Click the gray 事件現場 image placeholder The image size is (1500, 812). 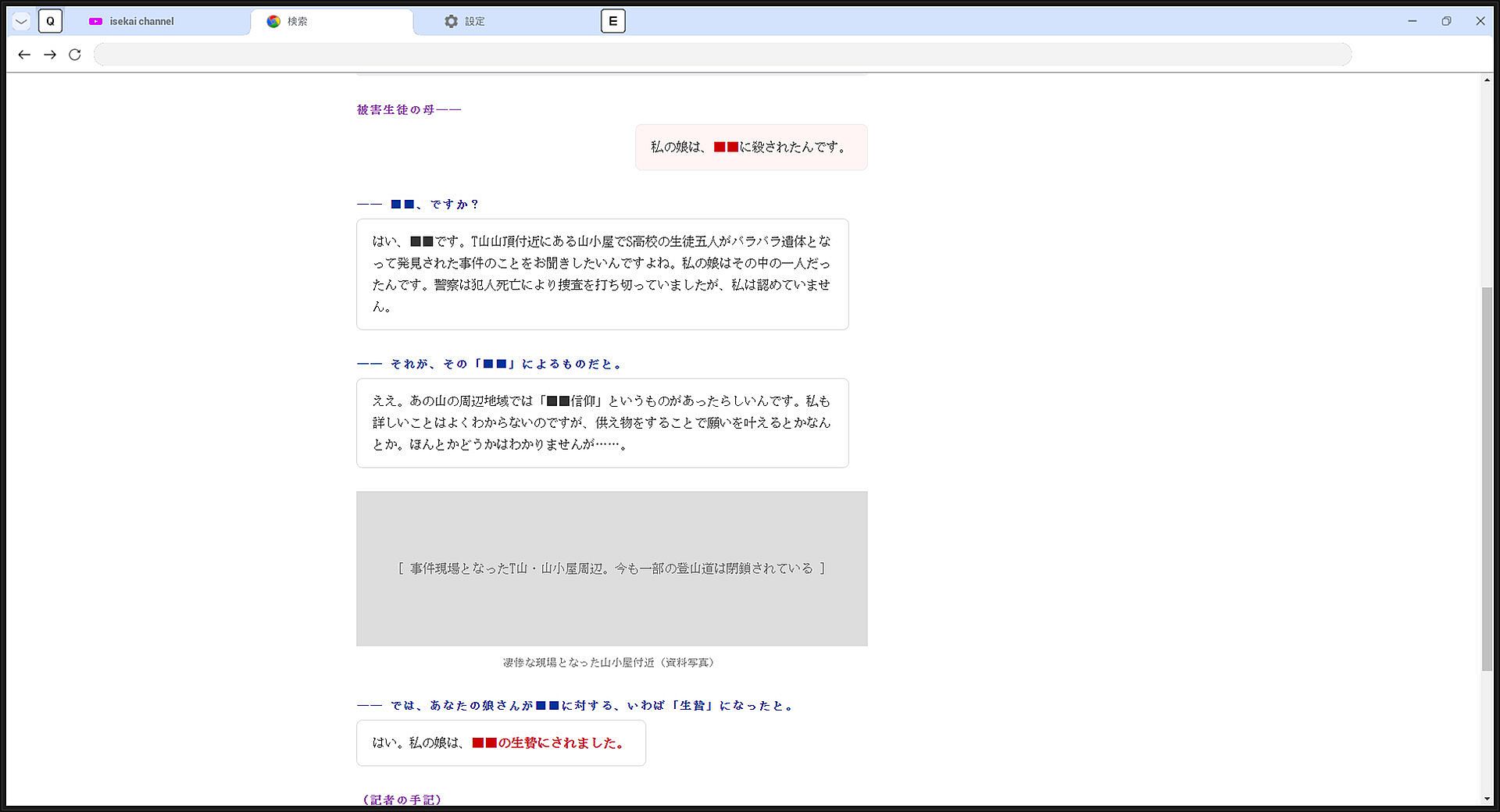tap(612, 568)
